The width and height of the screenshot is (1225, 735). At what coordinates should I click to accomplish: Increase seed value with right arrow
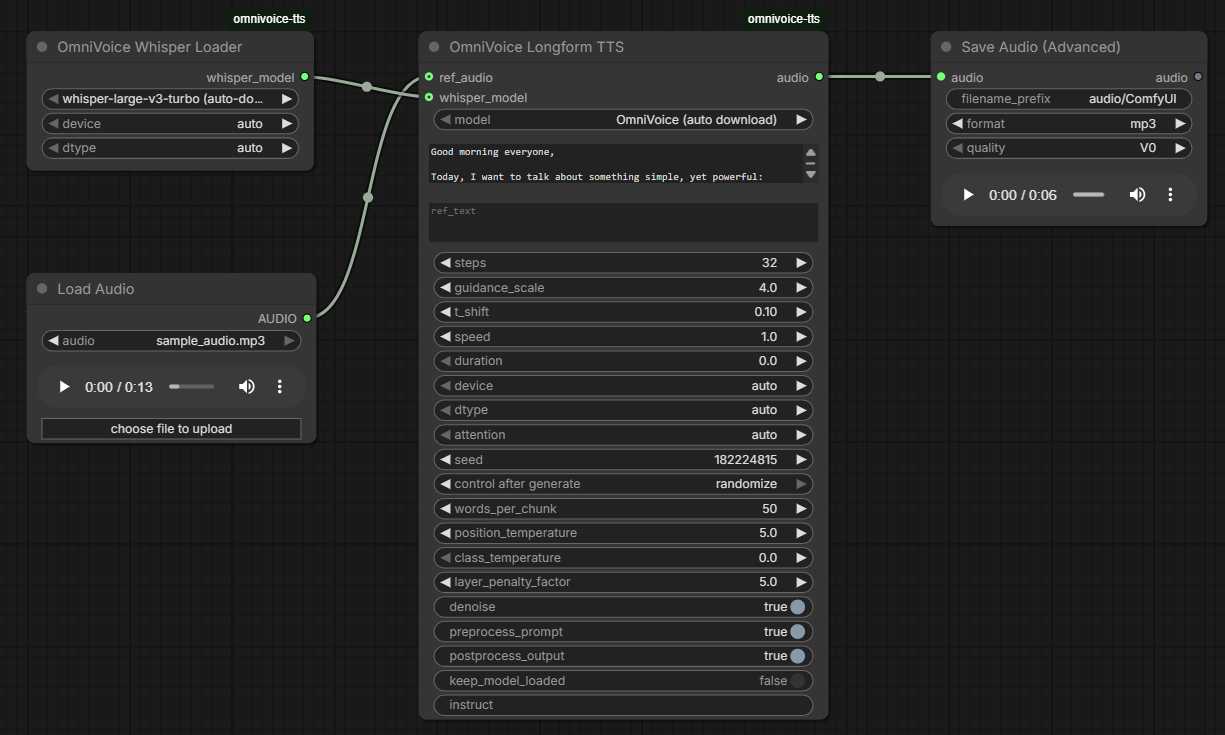801,460
